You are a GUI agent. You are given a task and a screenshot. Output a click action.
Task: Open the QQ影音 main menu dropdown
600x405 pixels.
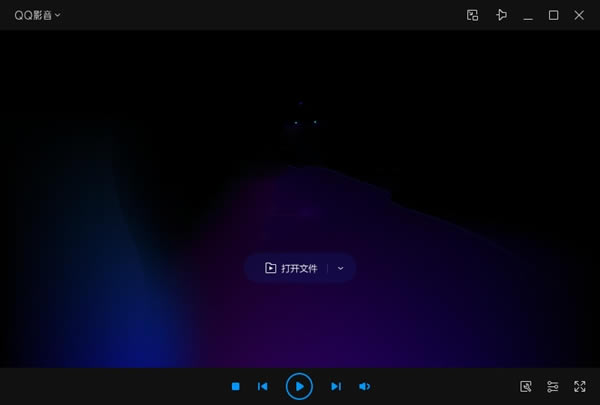point(37,15)
